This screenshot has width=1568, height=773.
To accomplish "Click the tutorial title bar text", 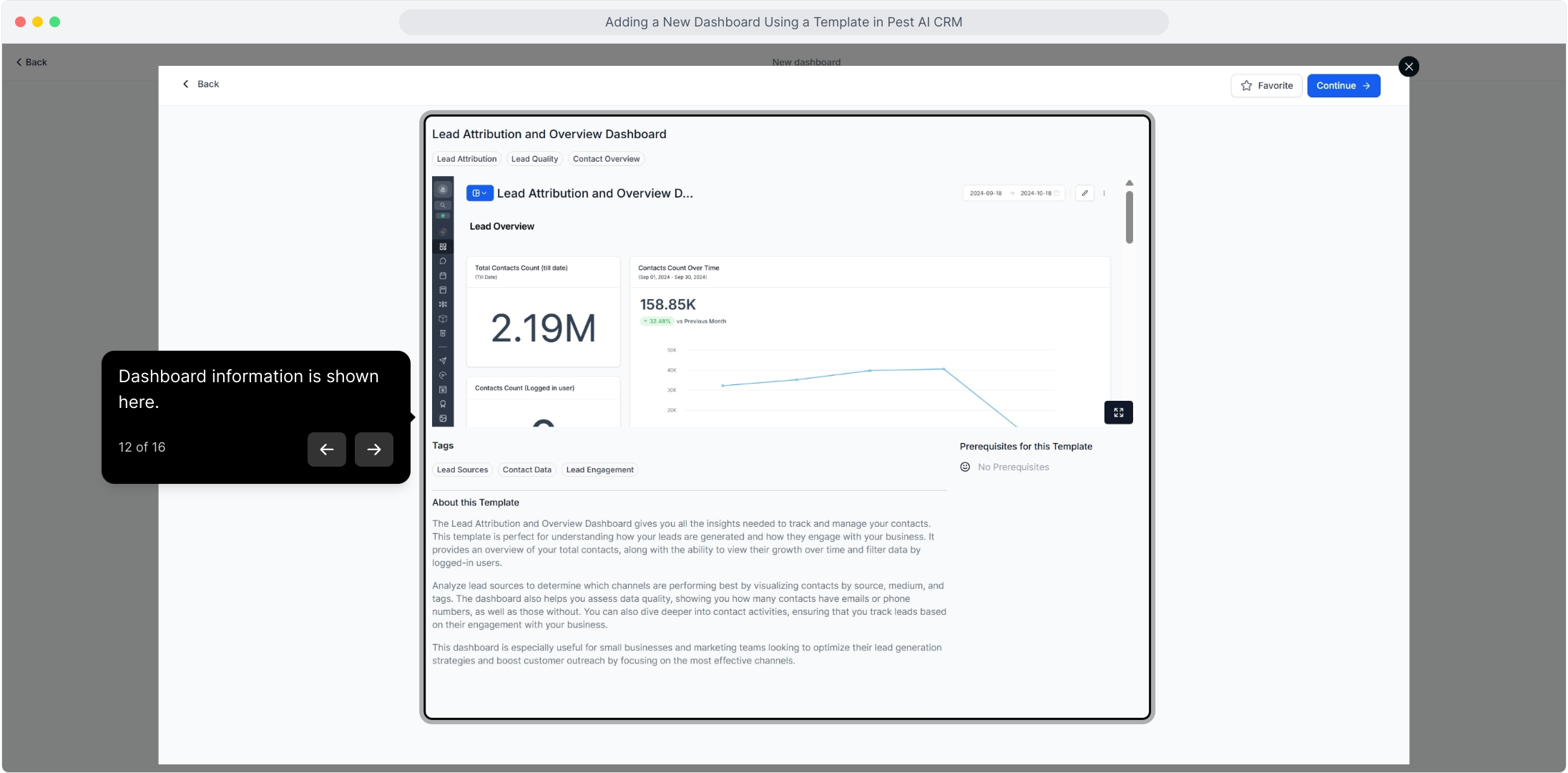I will point(783,22).
